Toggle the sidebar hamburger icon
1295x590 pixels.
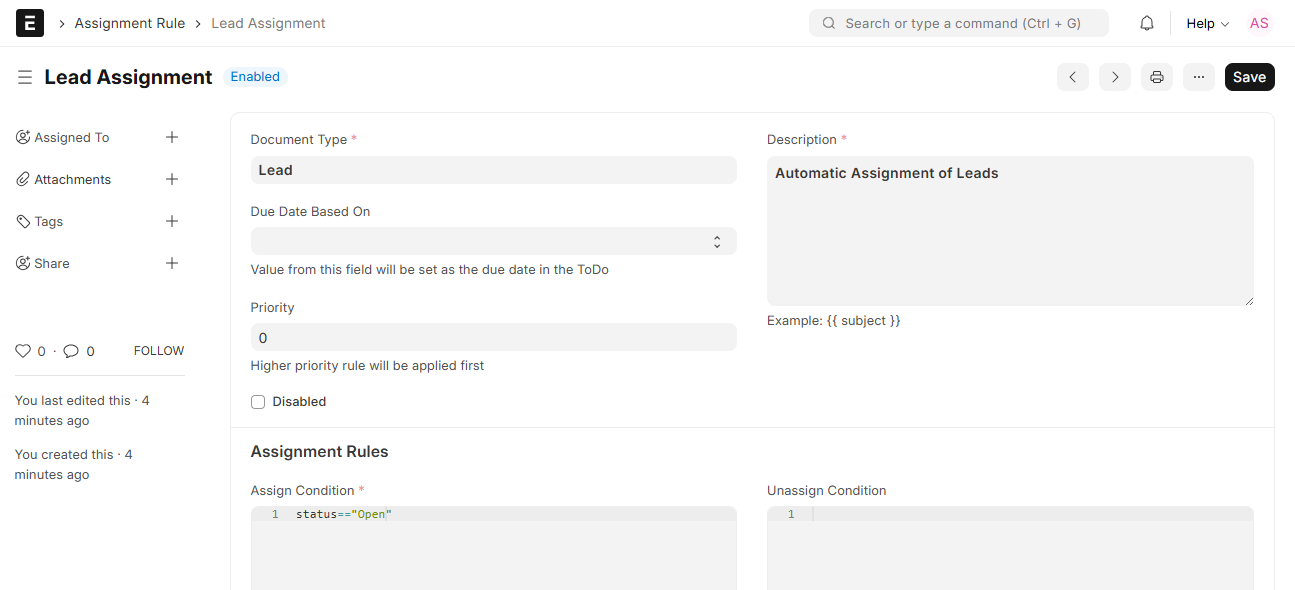point(25,77)
